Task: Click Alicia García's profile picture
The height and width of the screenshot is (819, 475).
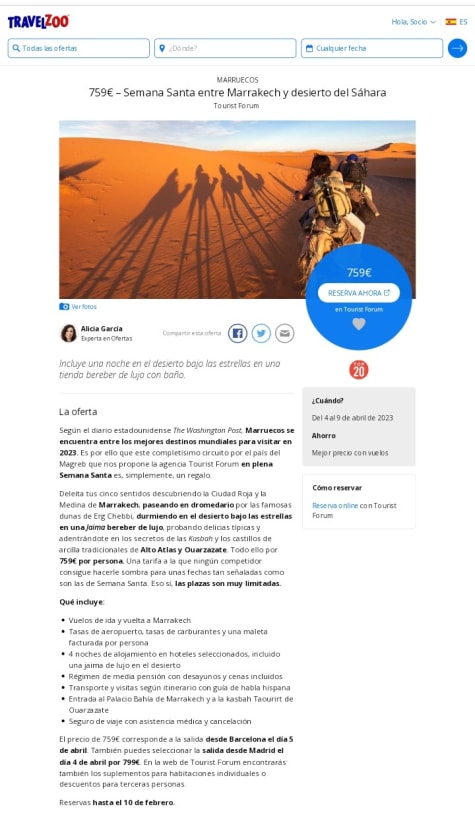Action: pyautogui.click(x=68, y=333)
